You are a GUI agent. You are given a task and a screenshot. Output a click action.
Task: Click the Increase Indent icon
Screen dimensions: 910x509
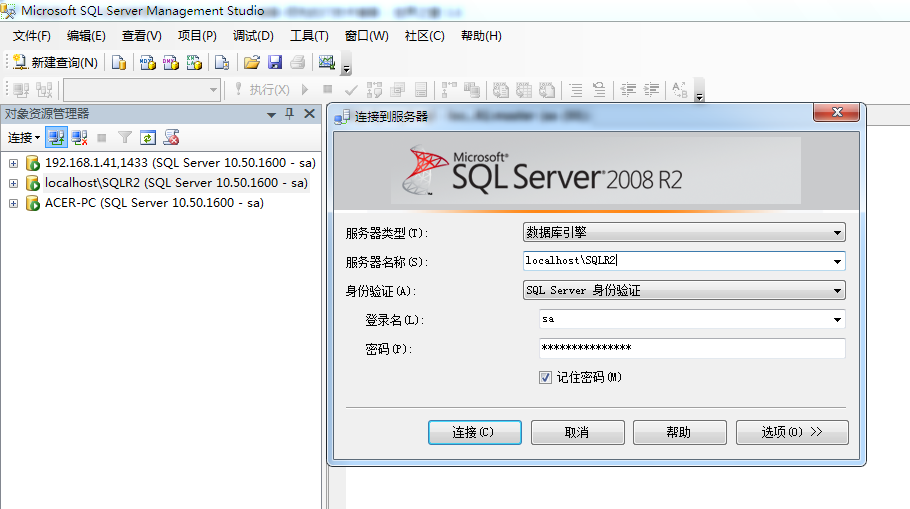click(x=651, y=90)
